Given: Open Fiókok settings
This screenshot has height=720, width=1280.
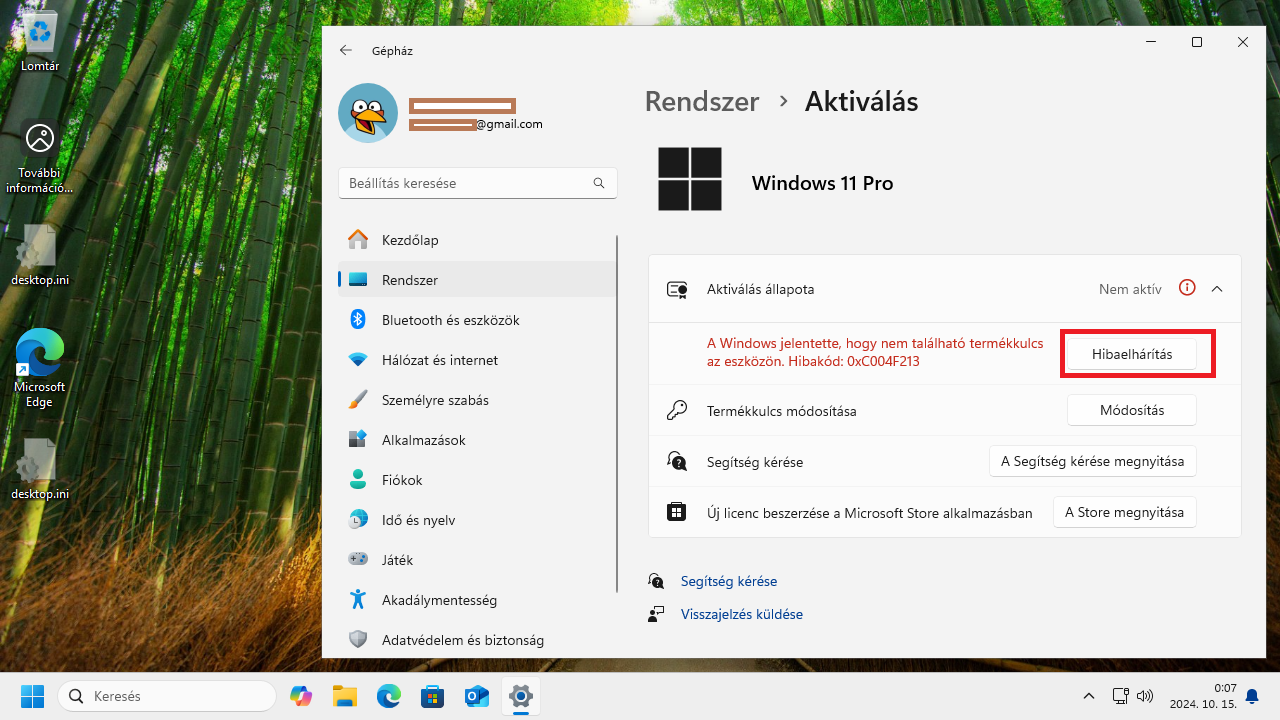Looking at the screenshot, I should (x=477, y=480).
